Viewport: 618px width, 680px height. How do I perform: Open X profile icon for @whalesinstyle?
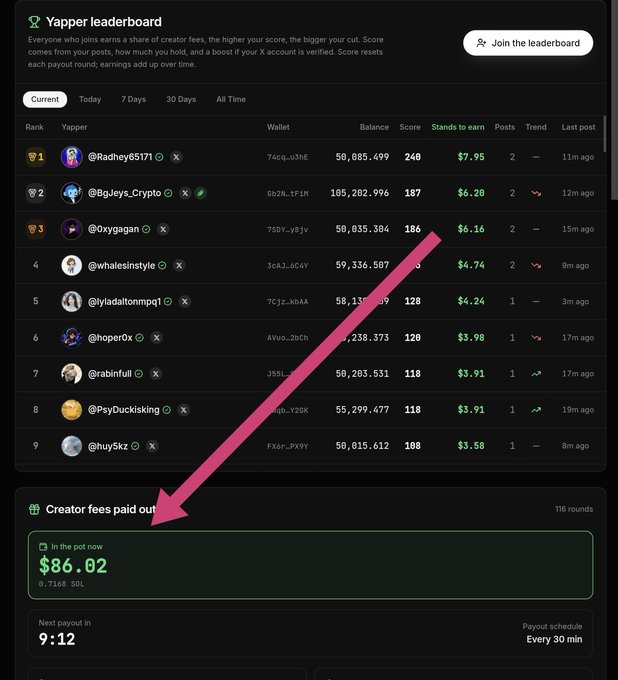179,265
